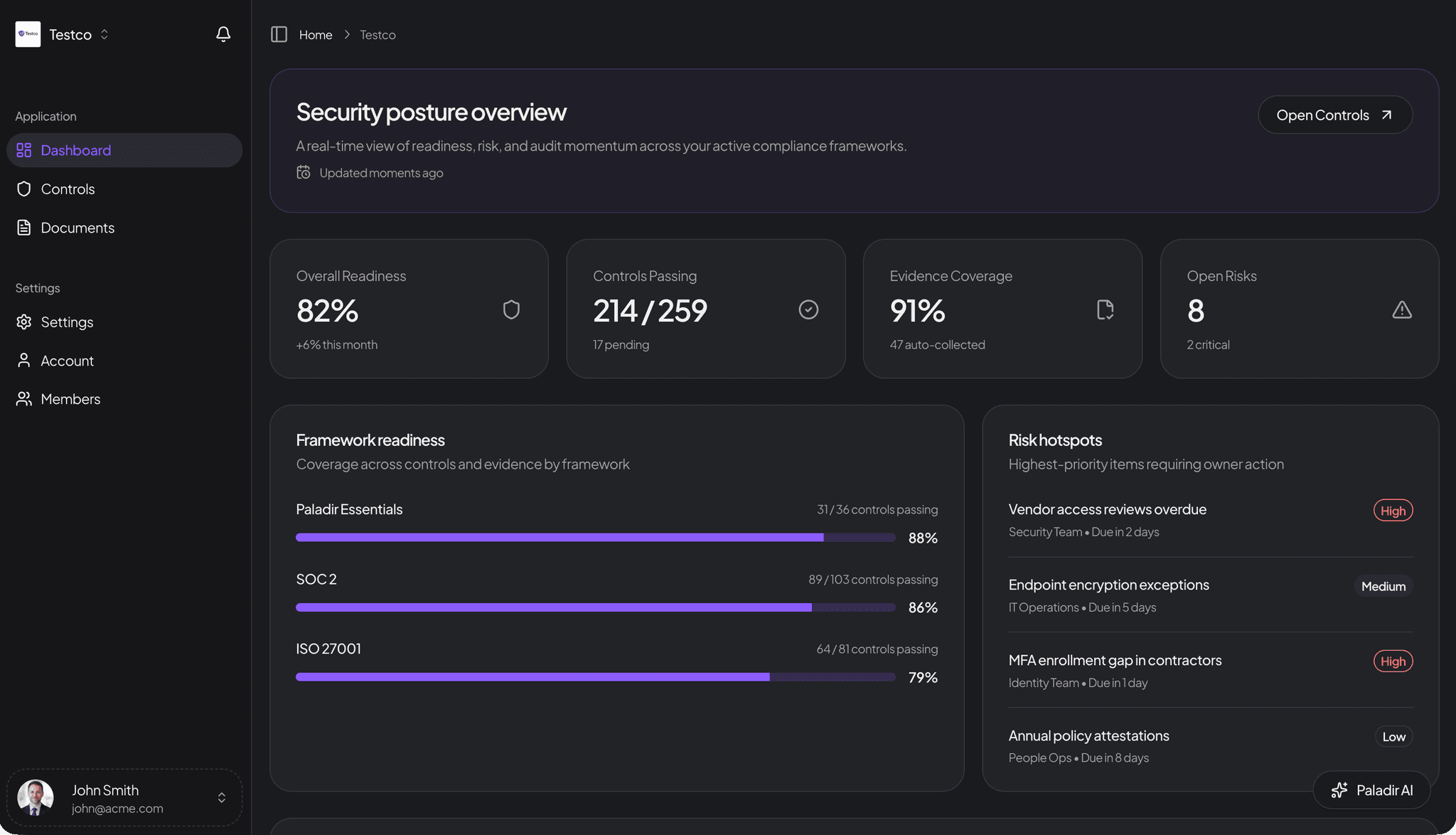This screenshot has width=1456, height=835.
Task: Click the Testco breadcrumb
Action: [378, 34]
